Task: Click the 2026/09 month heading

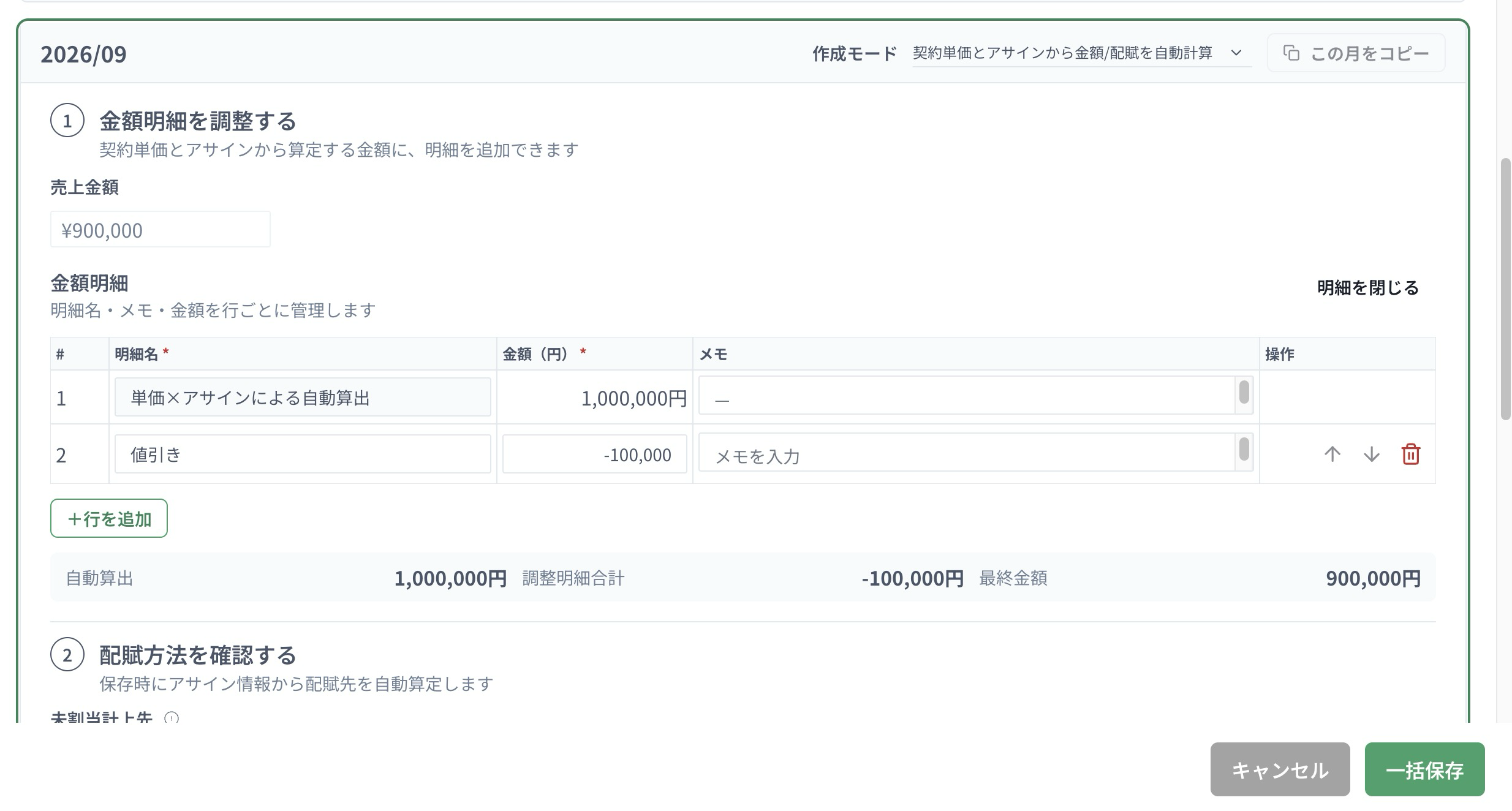Action: (83, 54)
